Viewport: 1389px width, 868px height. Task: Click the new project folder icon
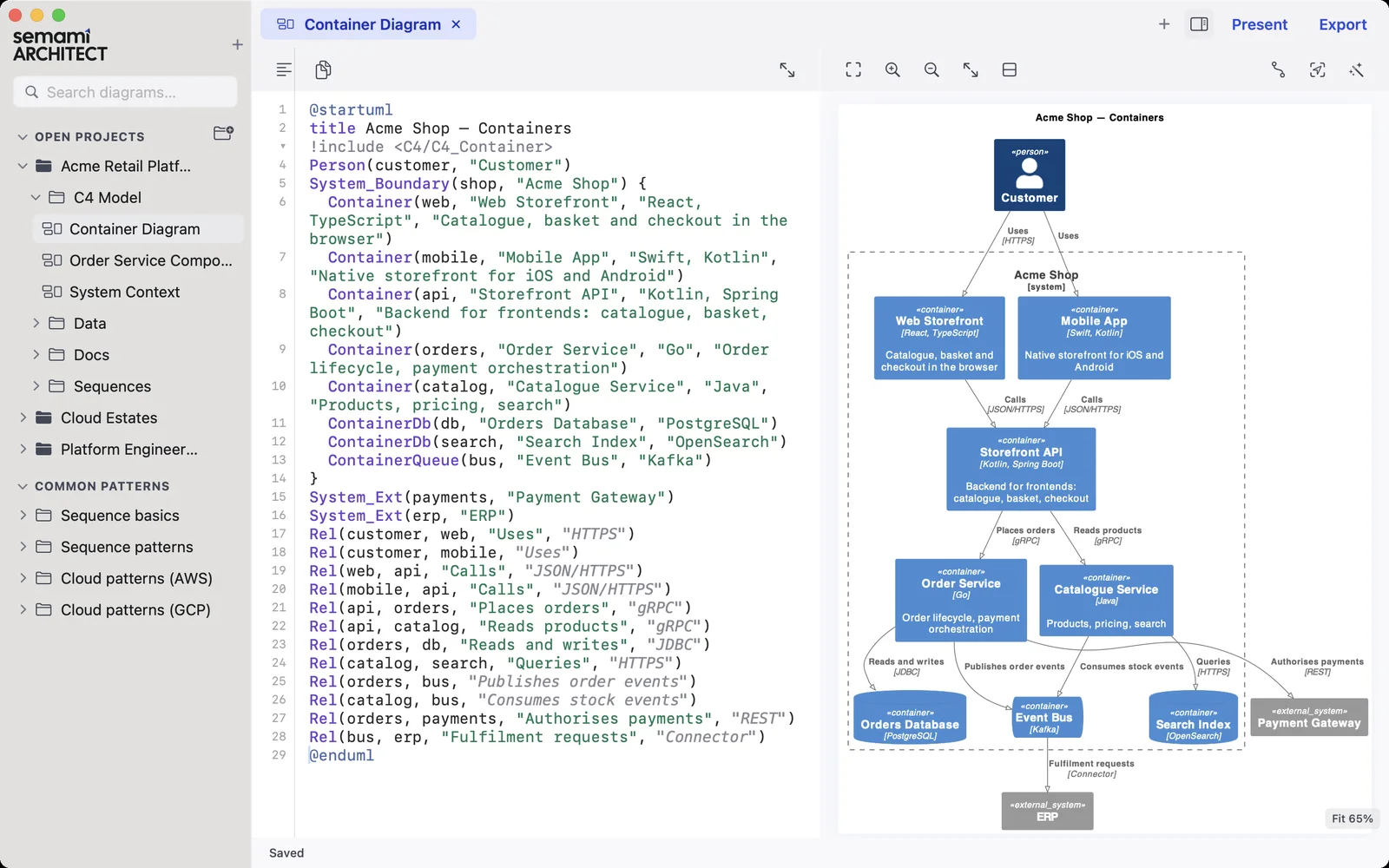pos(223,133)
